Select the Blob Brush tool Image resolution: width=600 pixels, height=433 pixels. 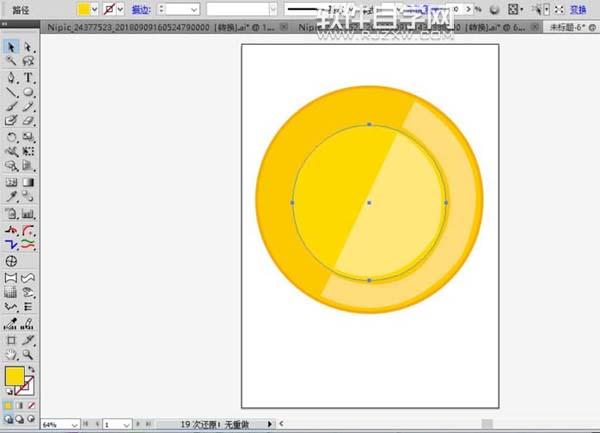click(11, 120)
